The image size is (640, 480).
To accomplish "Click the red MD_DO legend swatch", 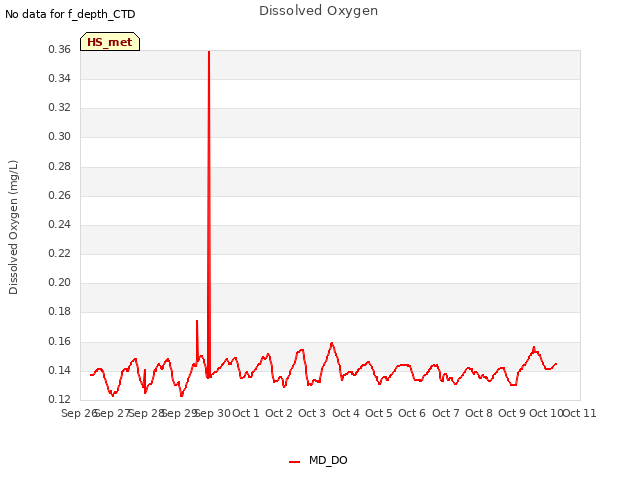I will (294, 462).
